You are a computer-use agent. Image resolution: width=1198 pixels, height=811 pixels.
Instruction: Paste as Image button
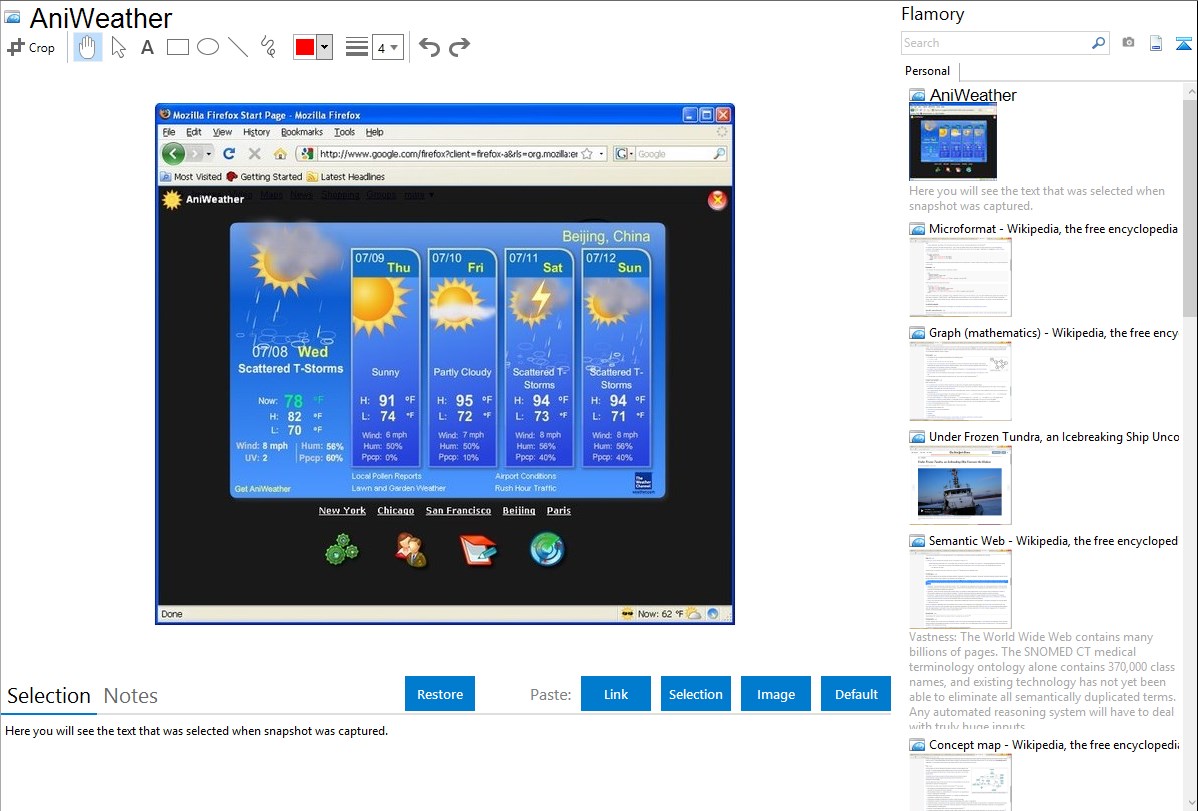pos(775,694)
